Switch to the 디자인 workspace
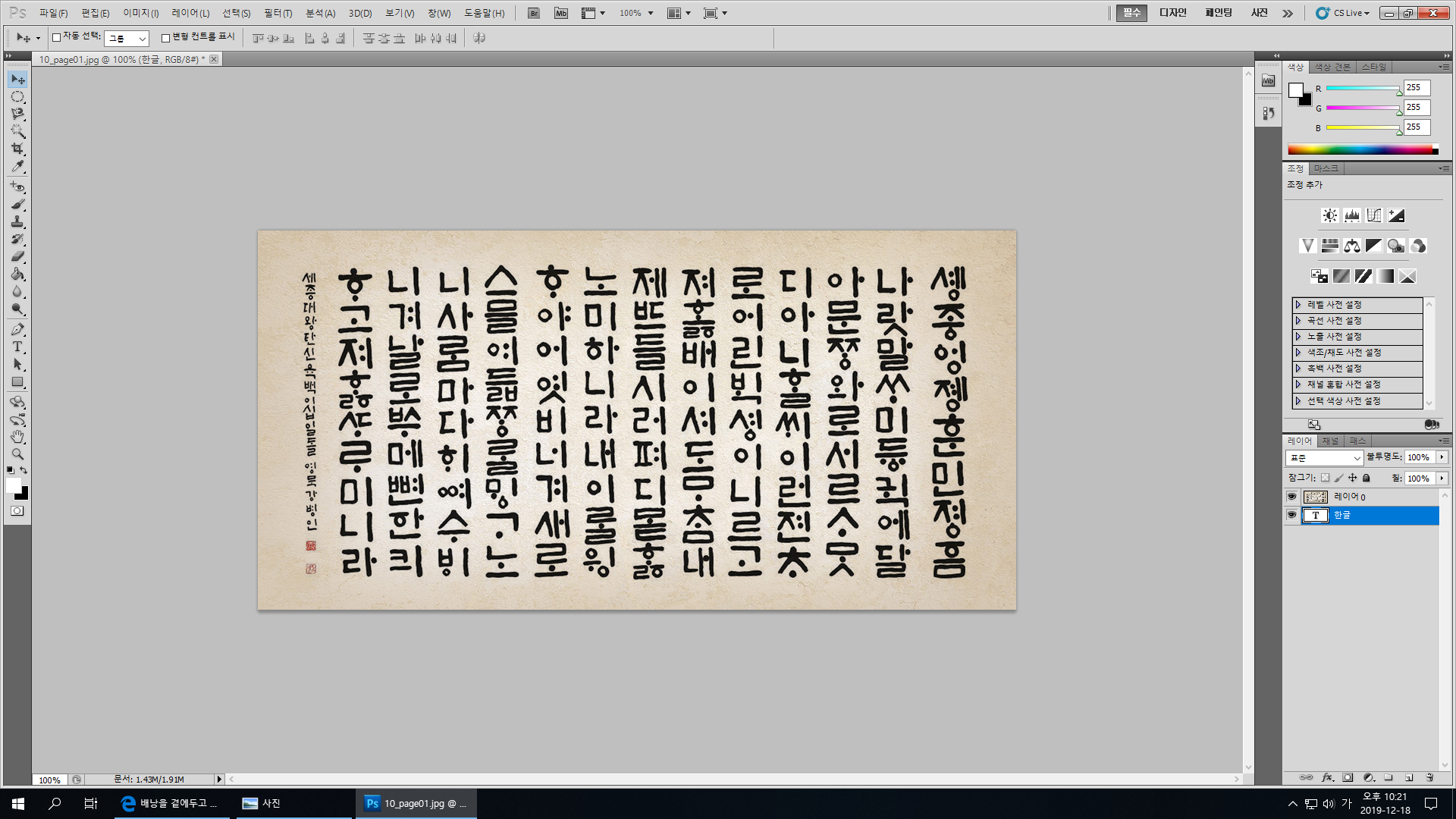 coord(1172,13)
